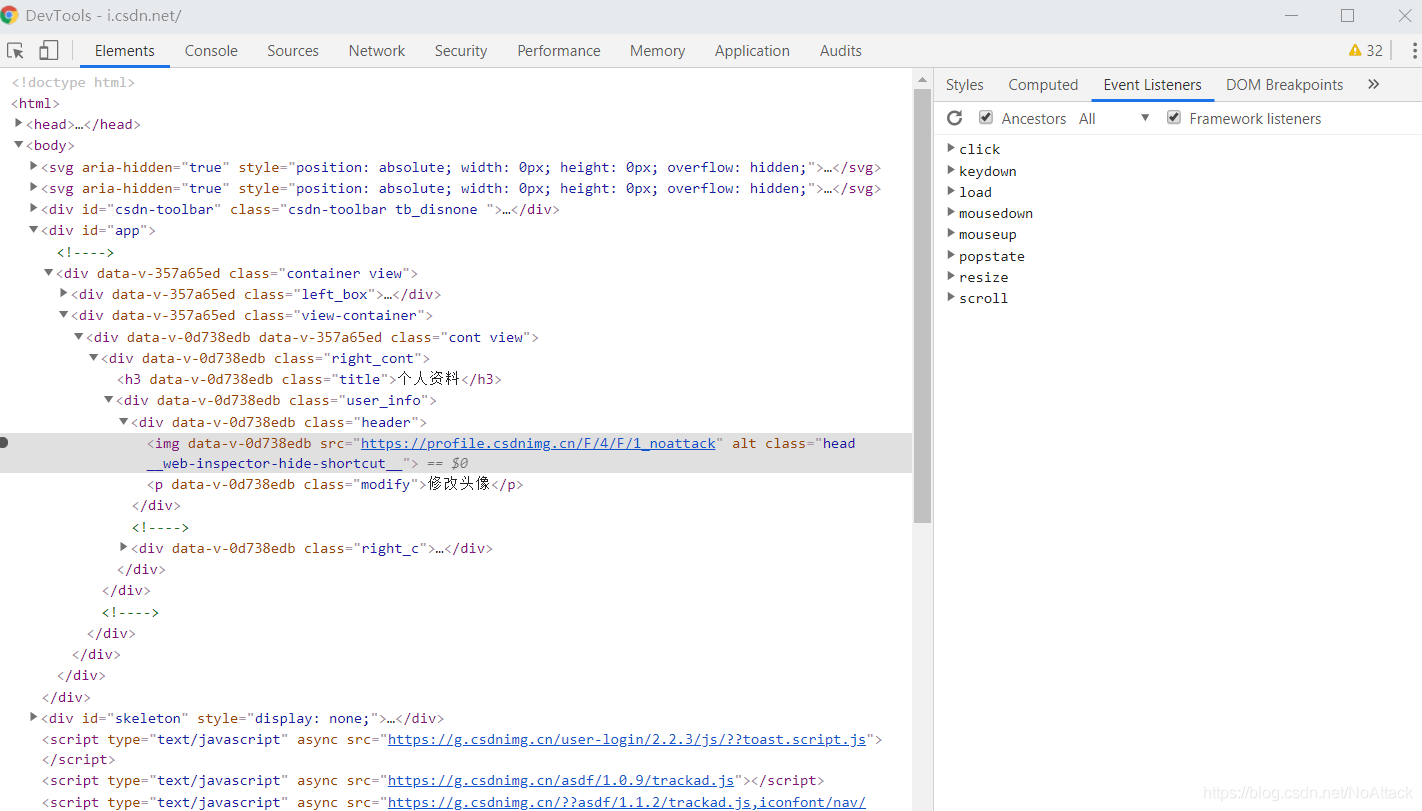Toggle the device toolbar icon
This screenshot has height=811, width=1422.
(48, 51)
